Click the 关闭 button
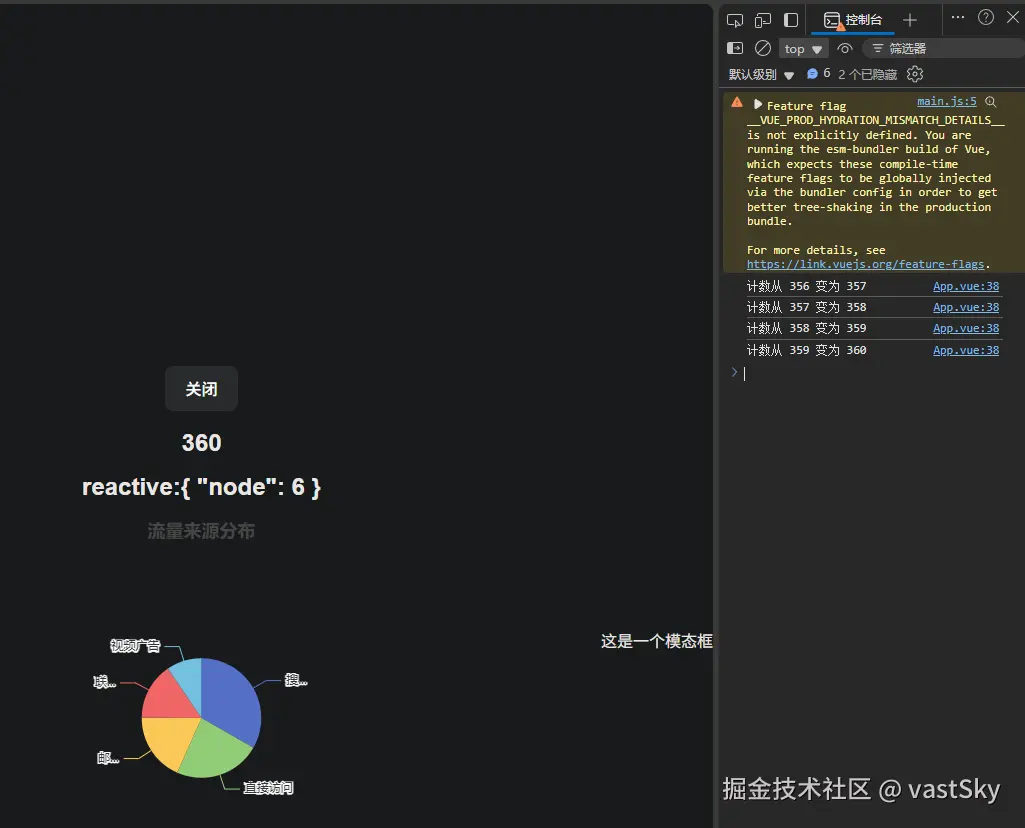Viewport: 1025px width, 828px height. 201,389
